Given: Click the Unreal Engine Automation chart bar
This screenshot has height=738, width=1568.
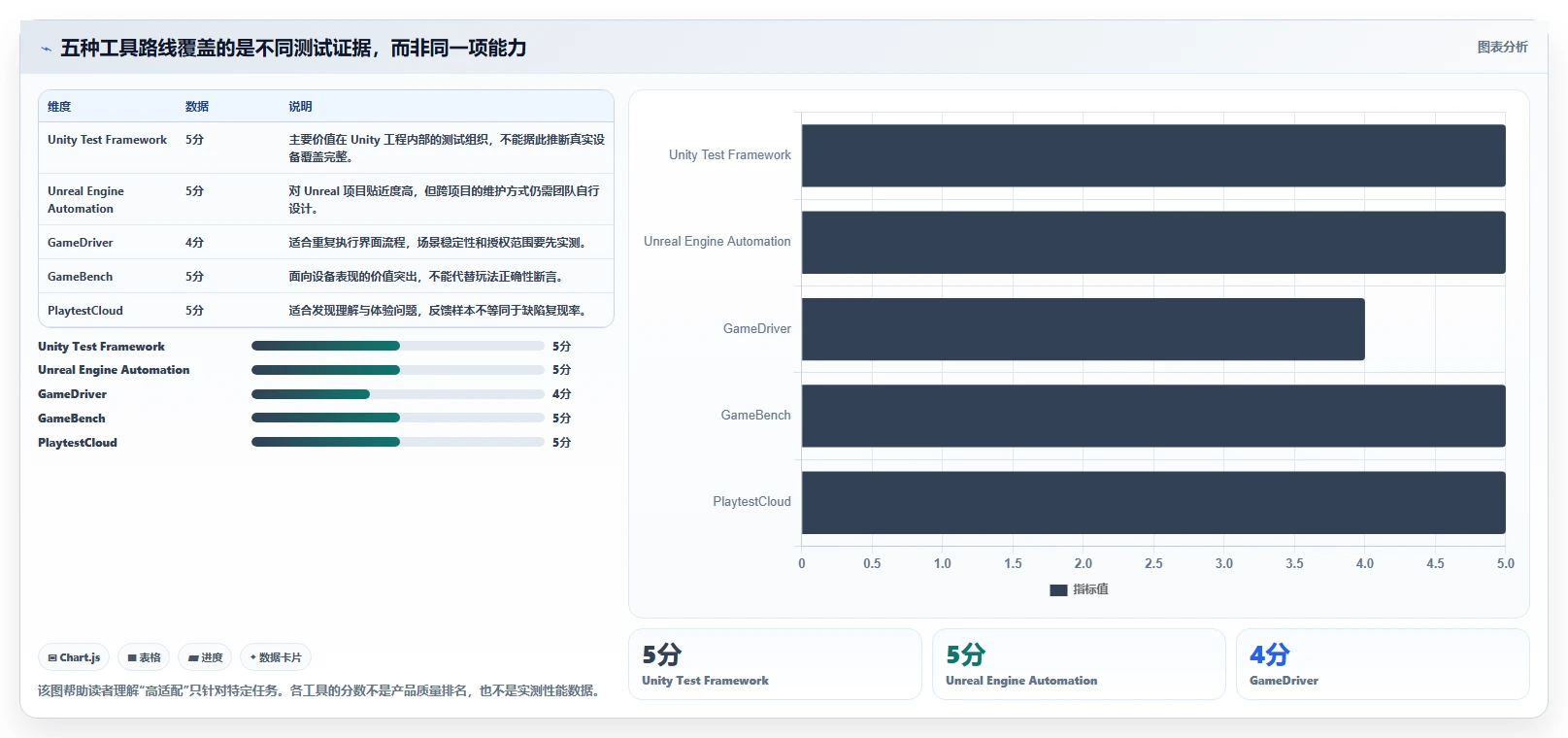Looking at the screenshot, I should click(1153, 242).
